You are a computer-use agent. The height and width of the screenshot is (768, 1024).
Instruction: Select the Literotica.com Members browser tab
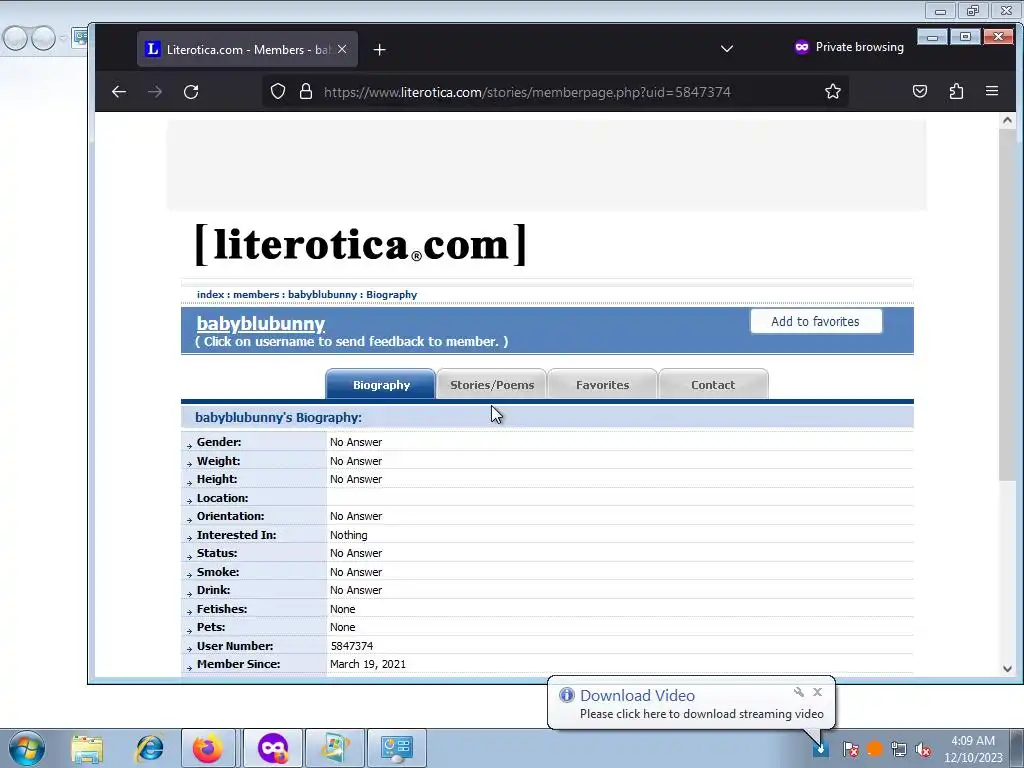(x=248, y=49)
